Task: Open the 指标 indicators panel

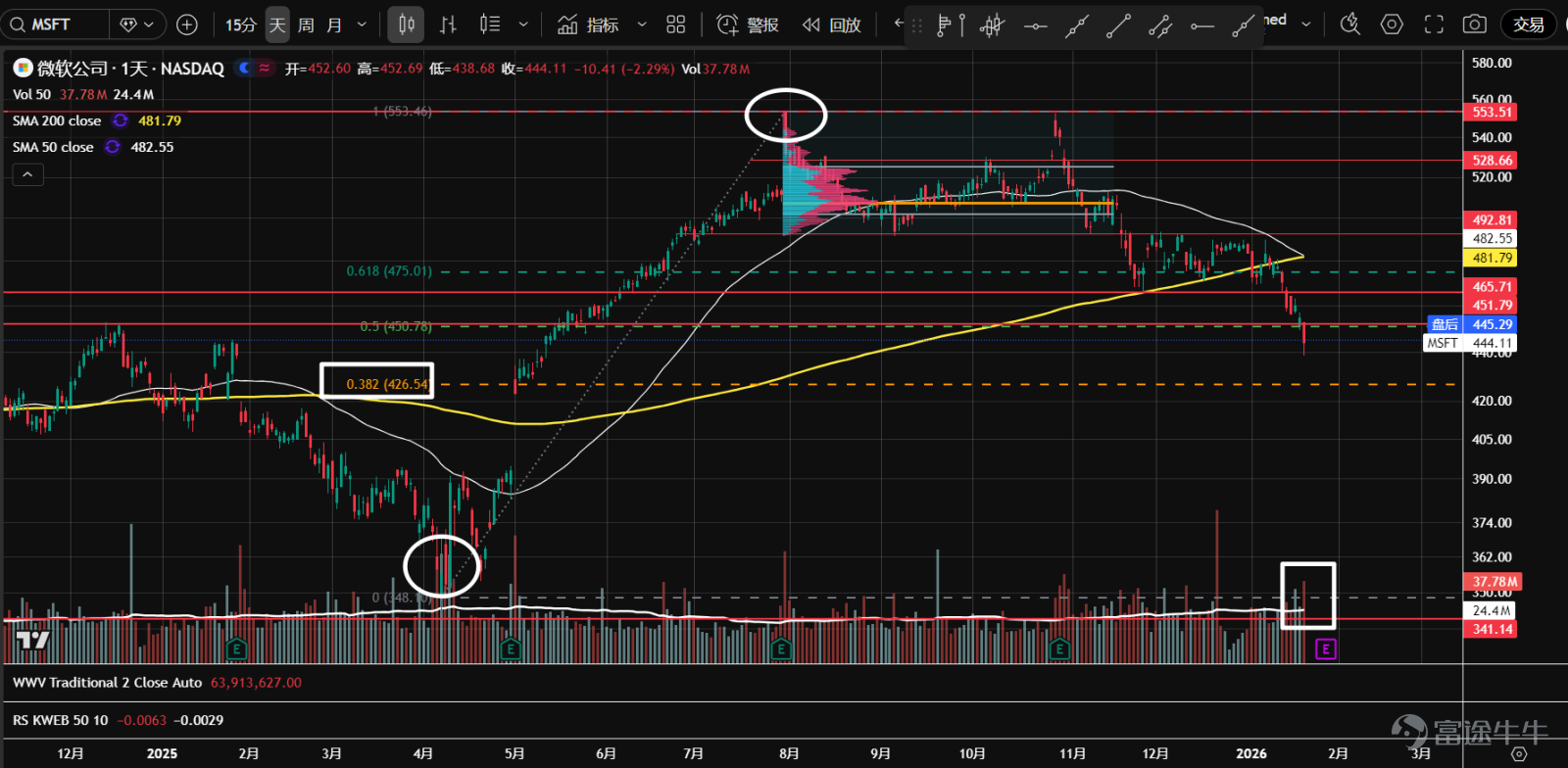Action: [x=588, y=24]
